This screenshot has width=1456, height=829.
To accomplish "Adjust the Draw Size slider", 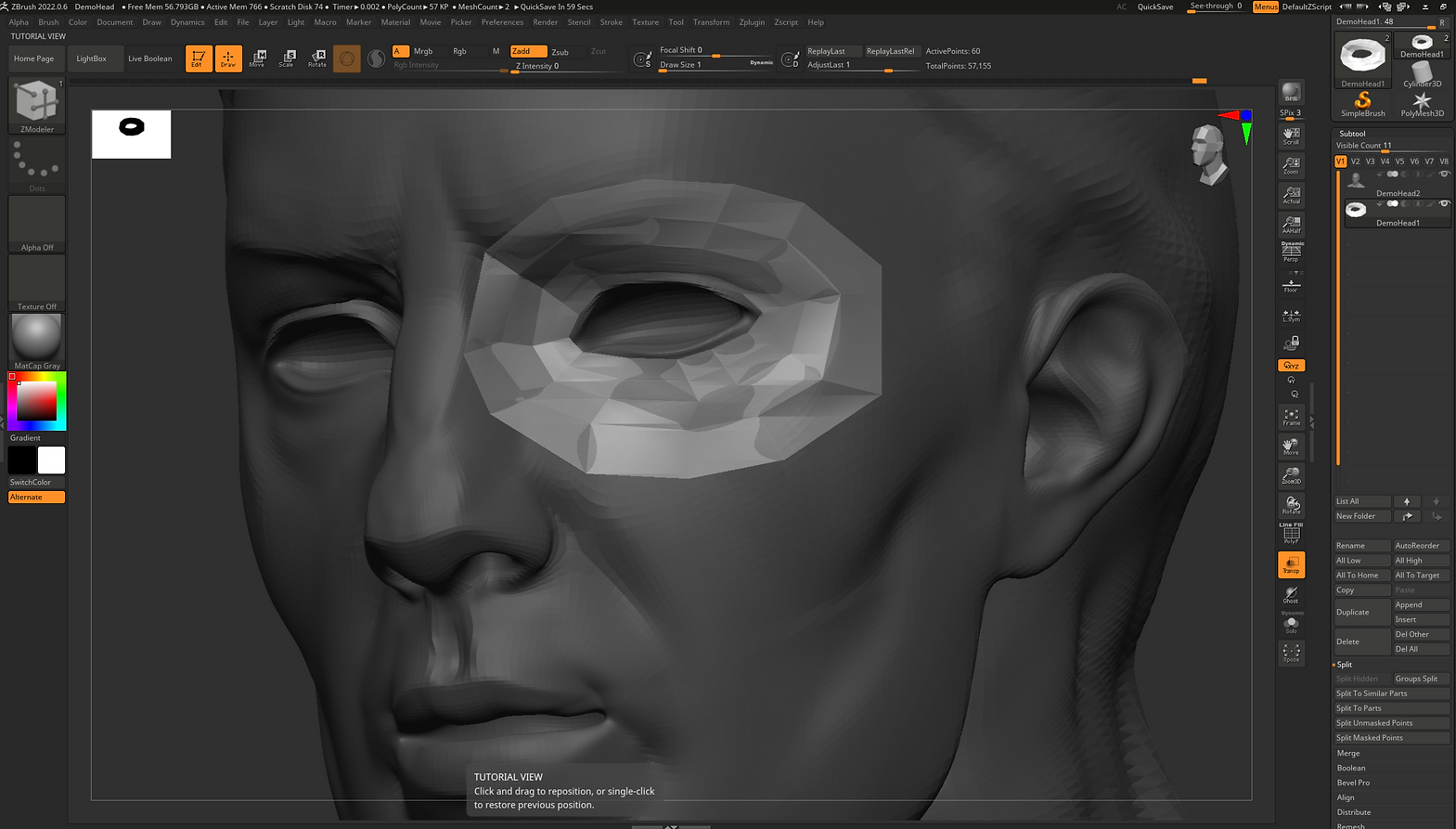I will click(x=716, y=66).
